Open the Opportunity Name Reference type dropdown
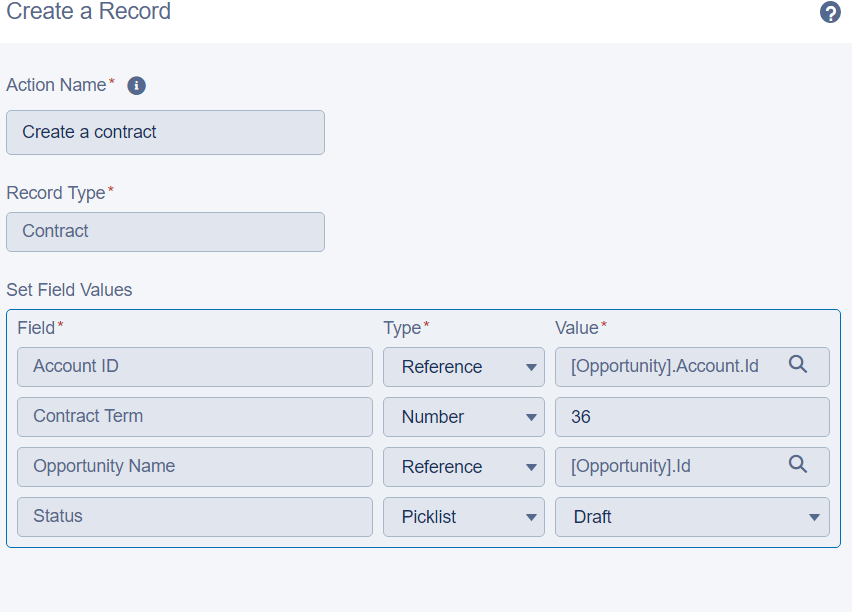The image size is (852, 612). 464,467
